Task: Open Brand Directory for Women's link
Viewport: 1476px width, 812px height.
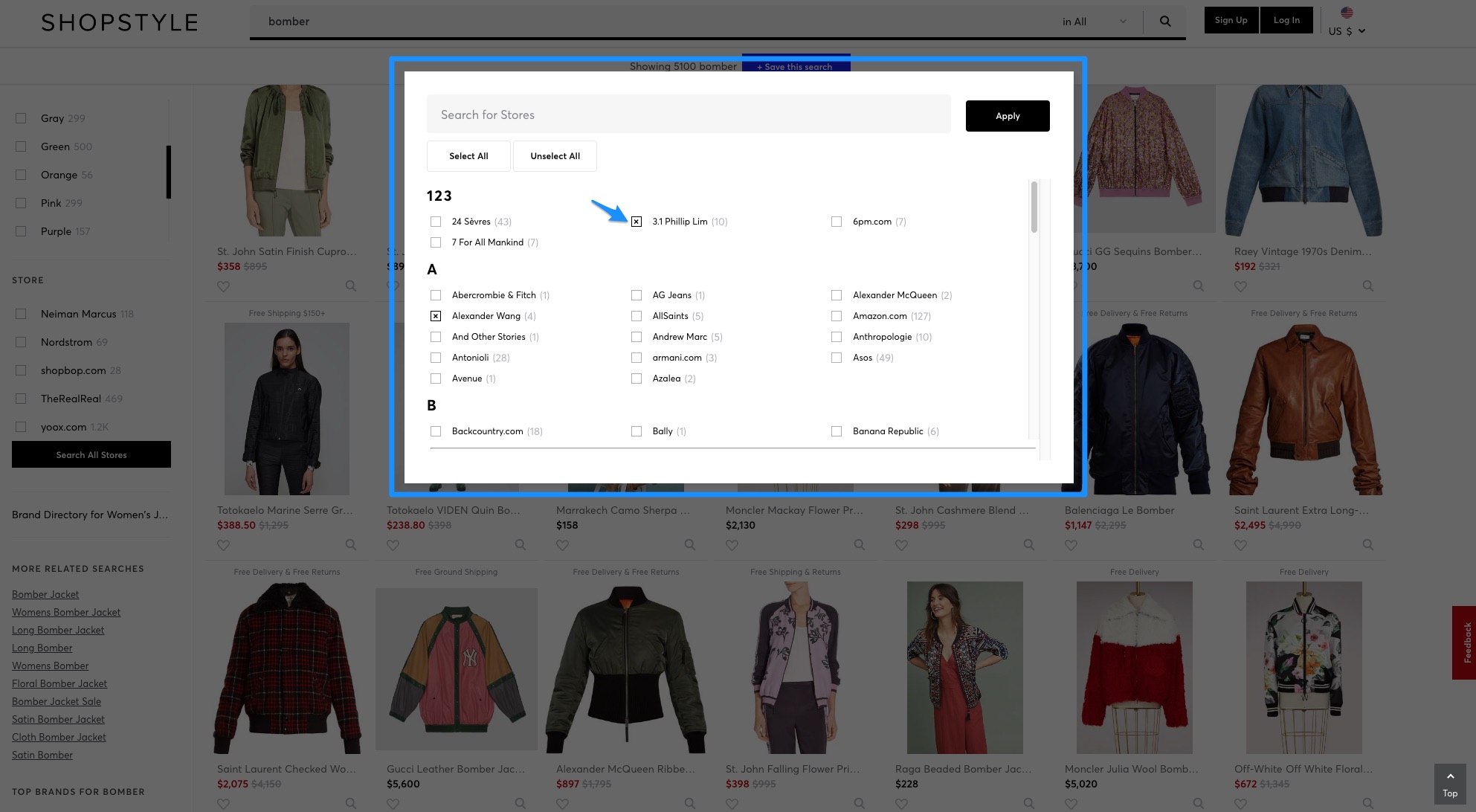Action: click(x=90, y=515)
